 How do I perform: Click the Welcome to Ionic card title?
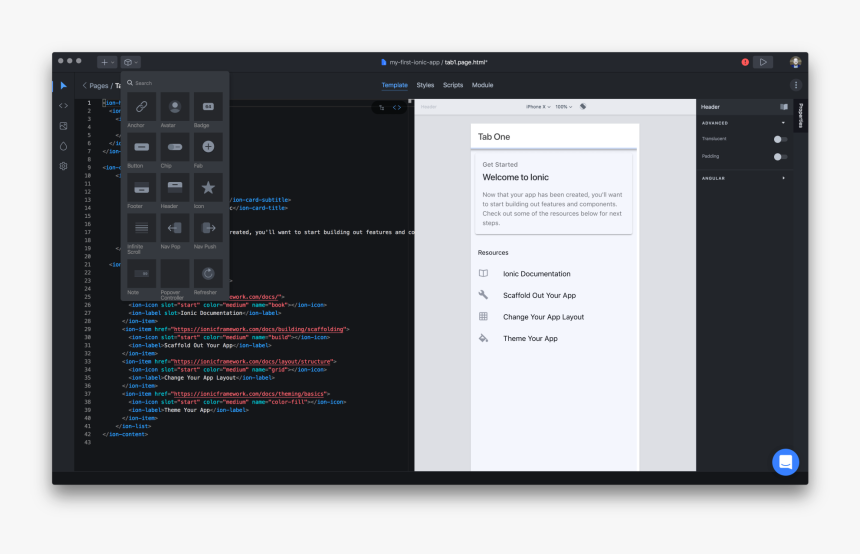click(x=515, y=177)
